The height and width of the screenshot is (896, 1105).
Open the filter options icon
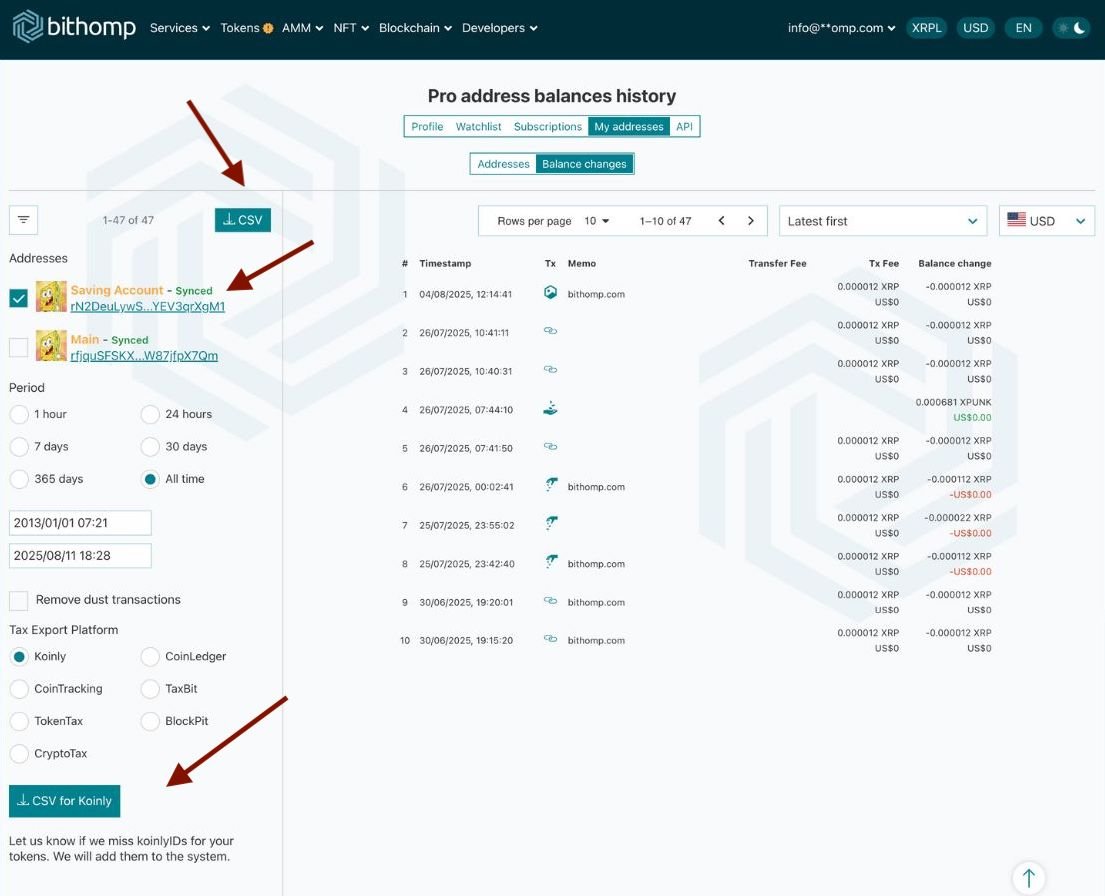point(24,220)
